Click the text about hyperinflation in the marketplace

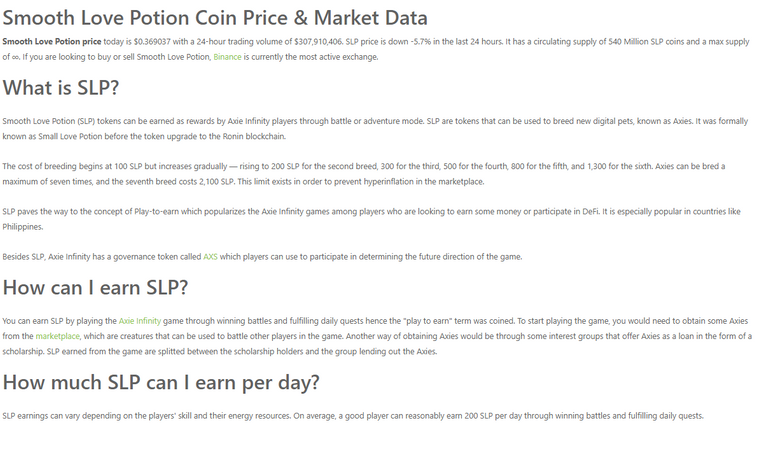361,182
